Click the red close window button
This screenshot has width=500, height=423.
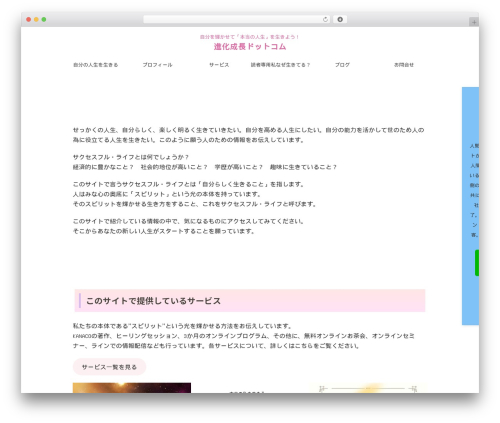click(29, 19)
